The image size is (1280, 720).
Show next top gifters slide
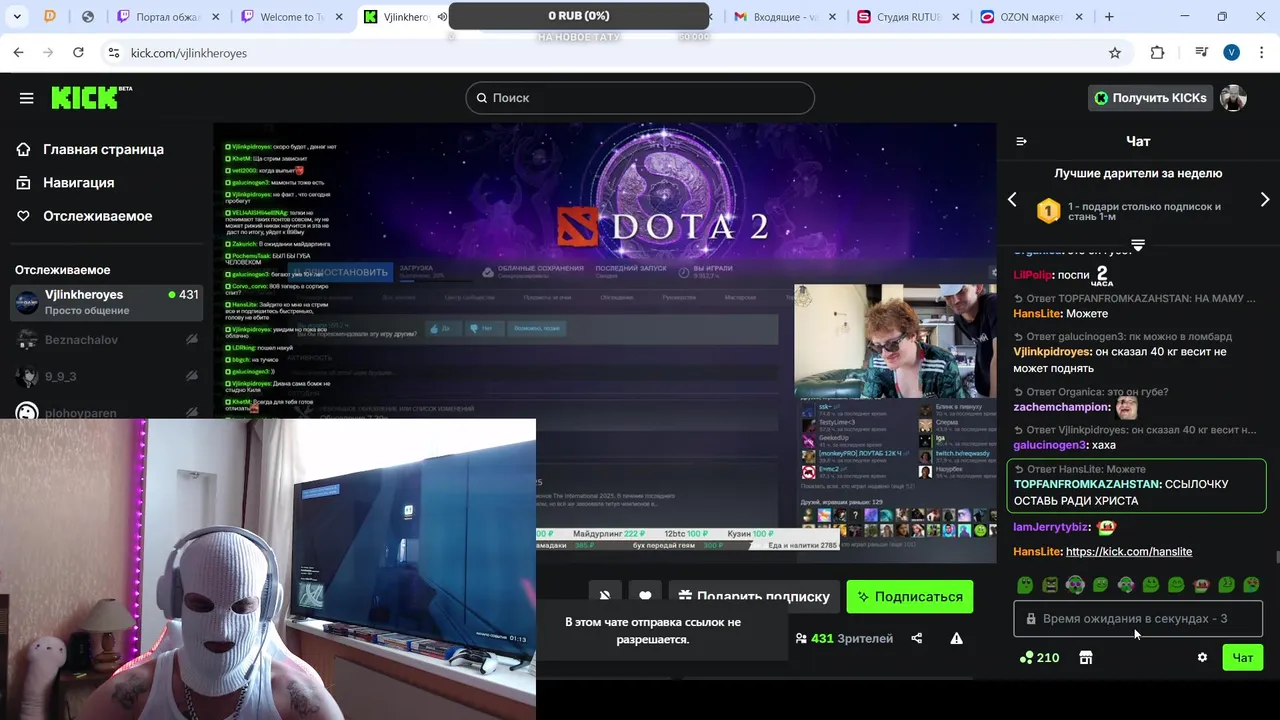point(1265,199)
